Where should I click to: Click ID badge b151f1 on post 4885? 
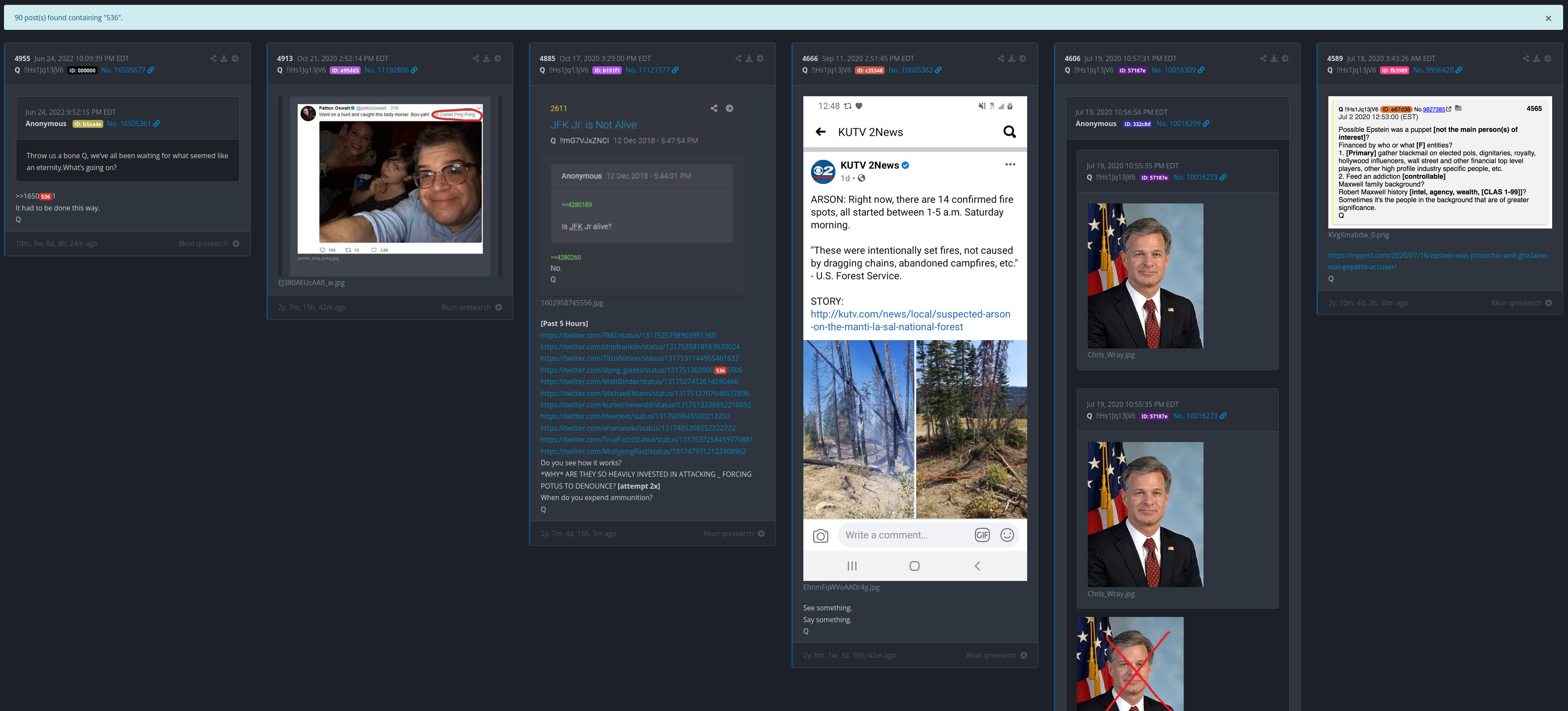tap(607, 71)
